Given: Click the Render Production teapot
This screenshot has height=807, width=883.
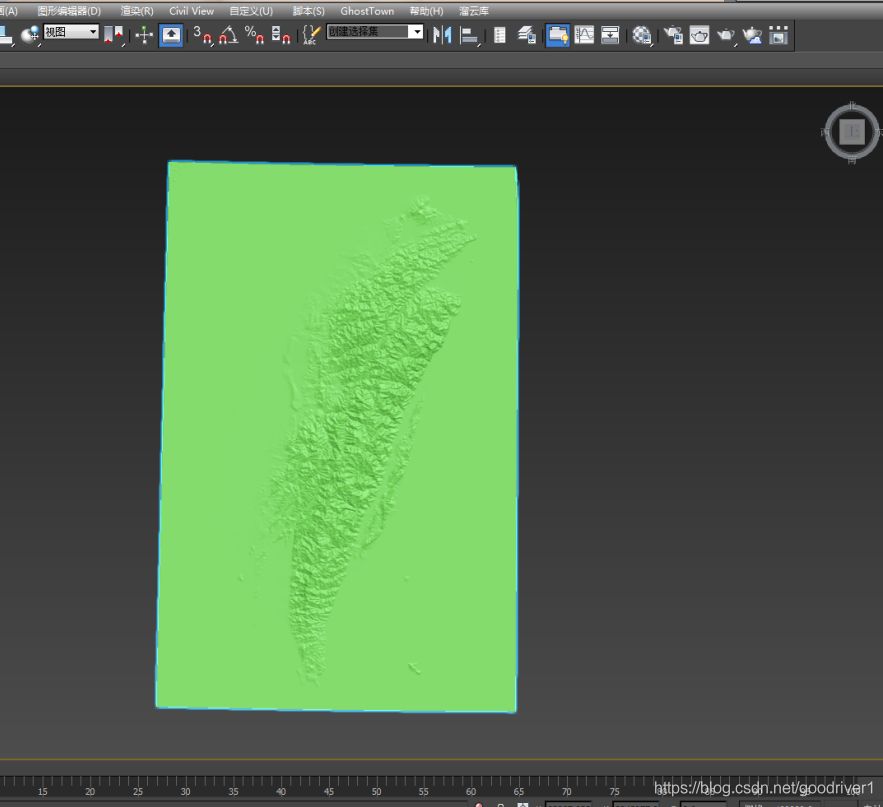Looking at the screenshot, I should 726,35.
